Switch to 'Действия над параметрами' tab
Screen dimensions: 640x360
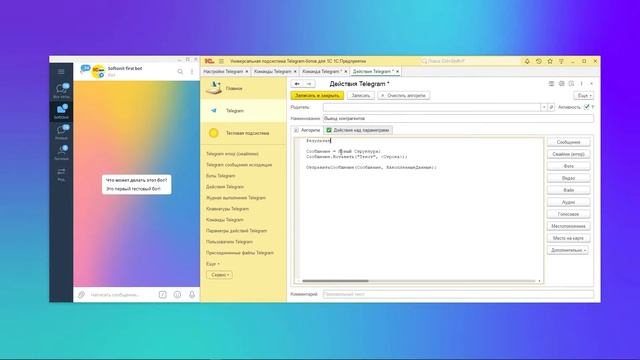358,130
